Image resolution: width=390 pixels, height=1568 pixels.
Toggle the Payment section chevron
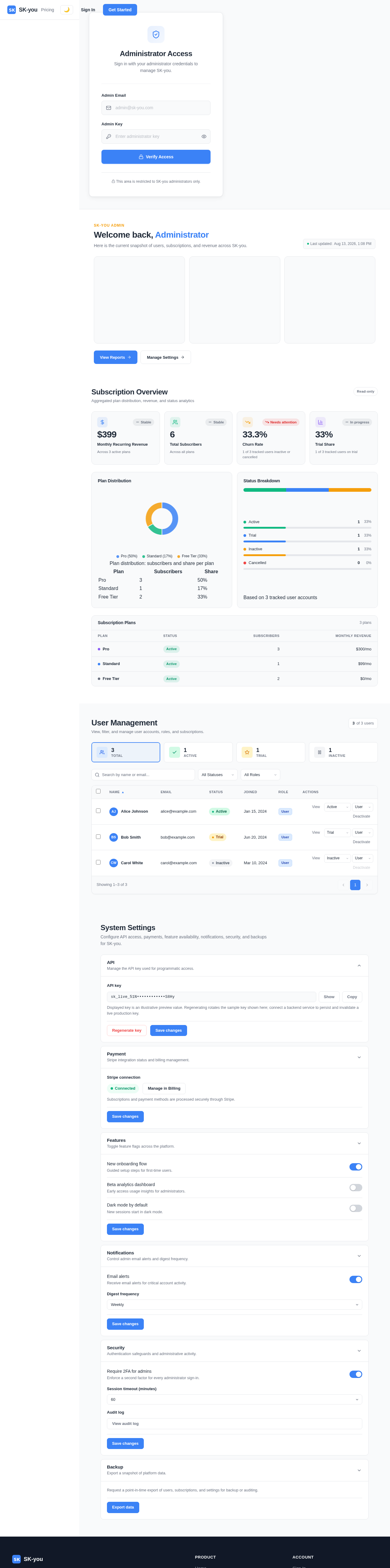pos(359,1057)
